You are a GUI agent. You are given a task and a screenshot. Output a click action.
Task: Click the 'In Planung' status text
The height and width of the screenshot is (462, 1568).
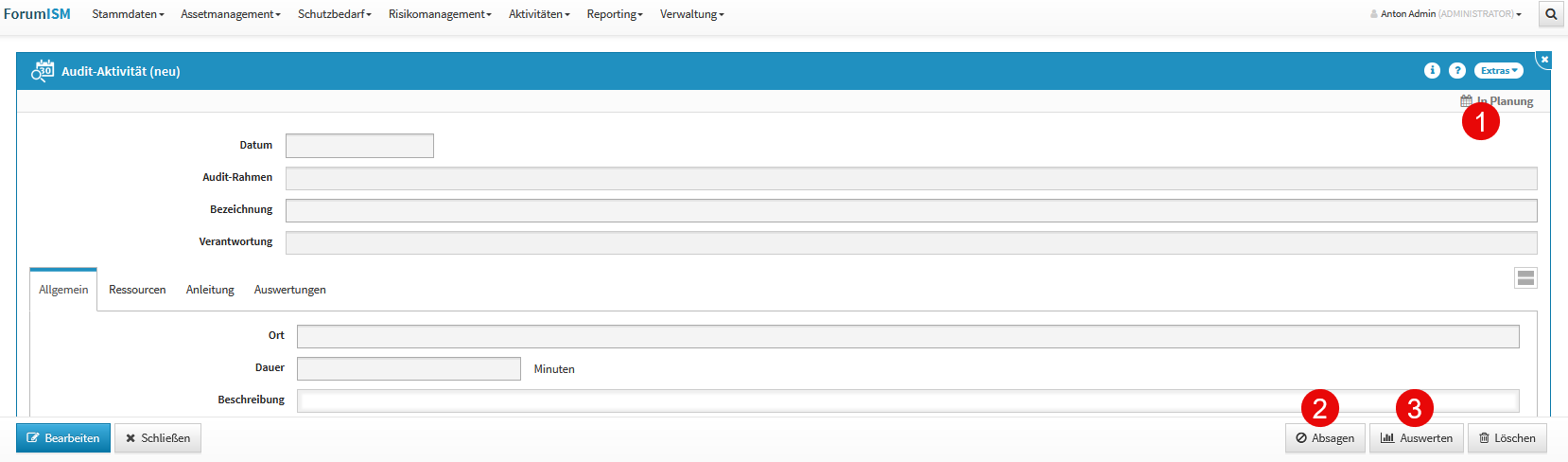click(1506, 101)
